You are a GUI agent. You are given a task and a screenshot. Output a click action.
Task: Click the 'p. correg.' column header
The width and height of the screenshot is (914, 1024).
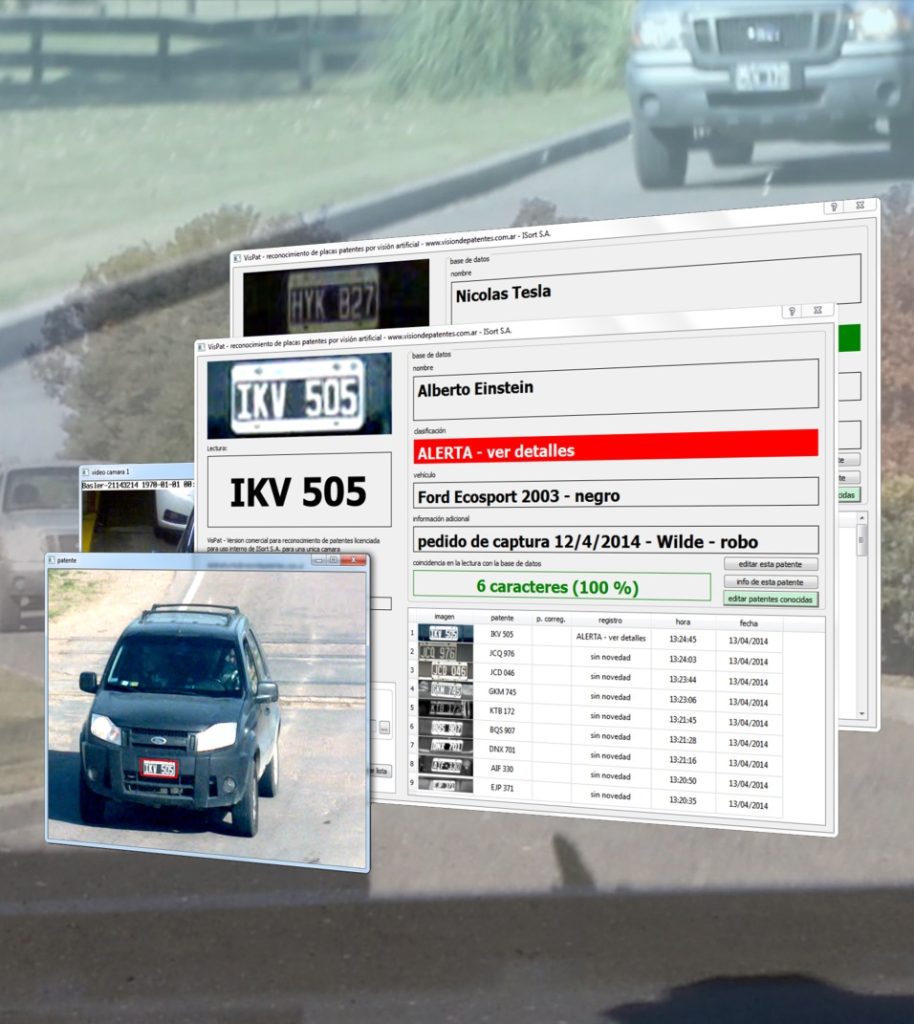point(550,619)
